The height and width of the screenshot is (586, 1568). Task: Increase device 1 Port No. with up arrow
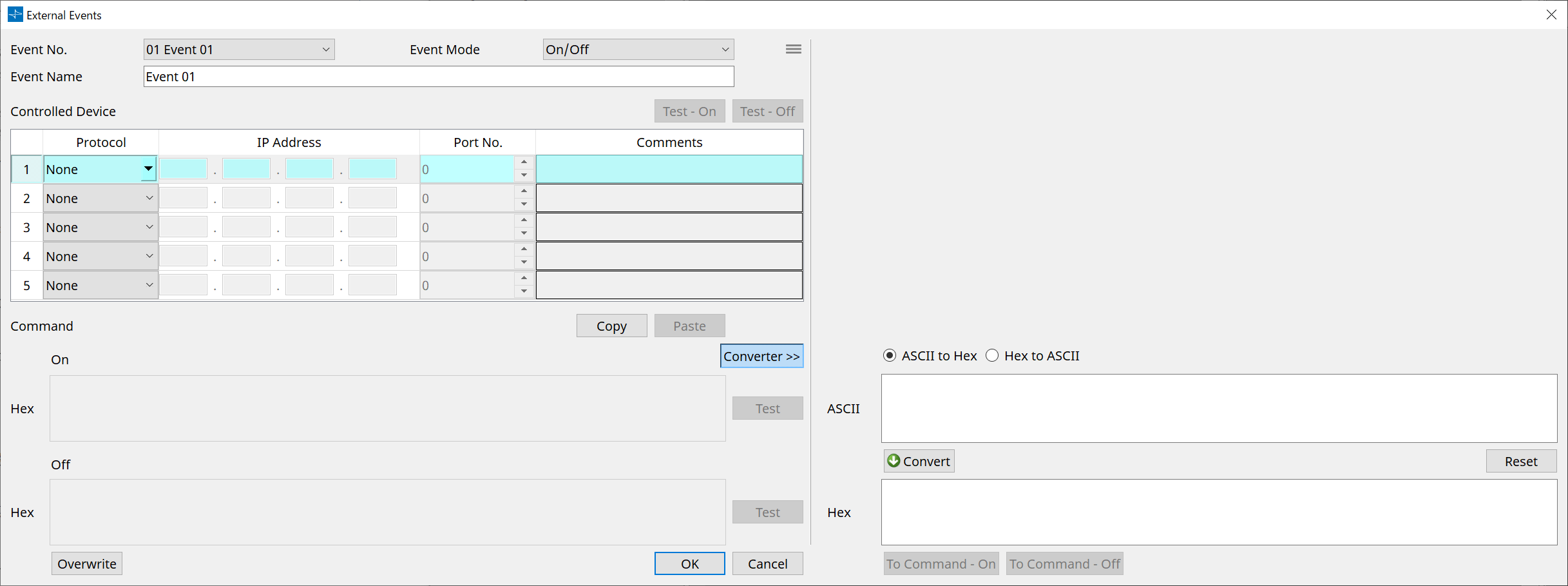click(524, 162)
